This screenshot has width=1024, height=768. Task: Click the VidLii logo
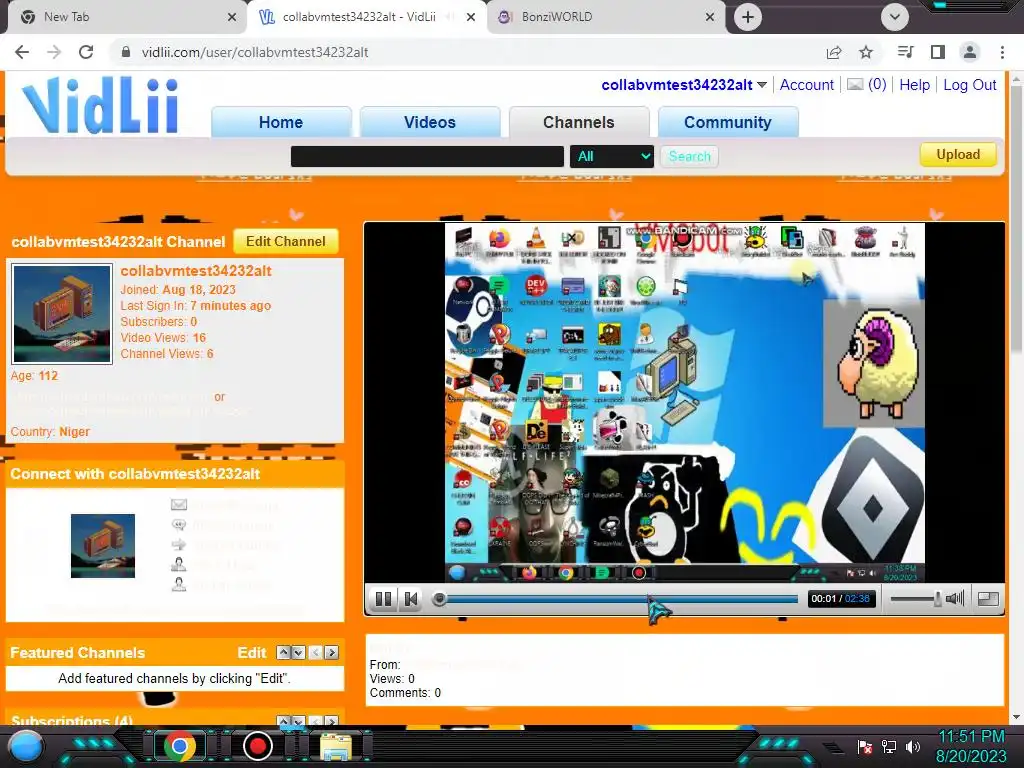(100, 106)
